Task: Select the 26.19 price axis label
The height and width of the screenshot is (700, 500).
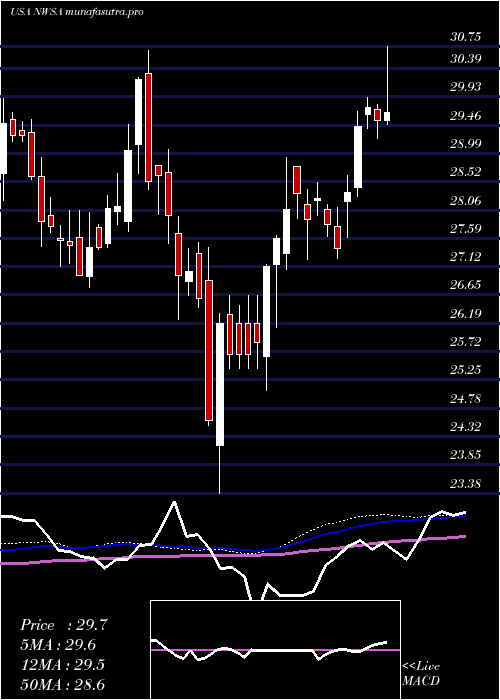Action: tap(466, 314)
